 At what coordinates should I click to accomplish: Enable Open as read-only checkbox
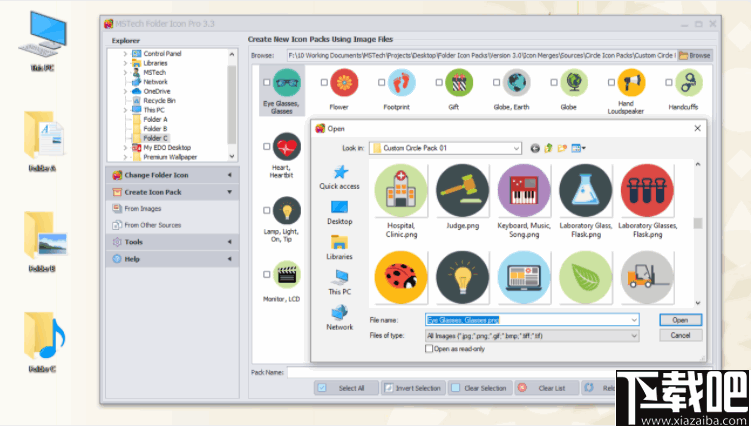pos(429,349)
